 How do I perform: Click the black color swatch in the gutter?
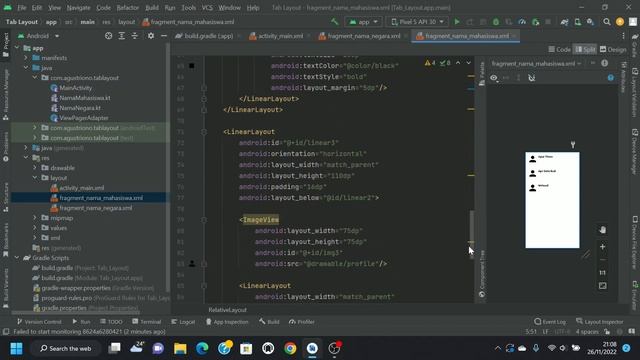[x=192, y=66]
